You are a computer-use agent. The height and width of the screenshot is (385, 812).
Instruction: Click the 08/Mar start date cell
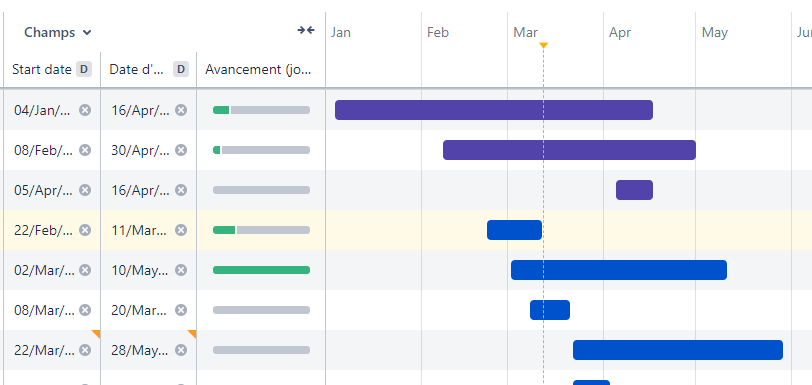coord(52,310)
